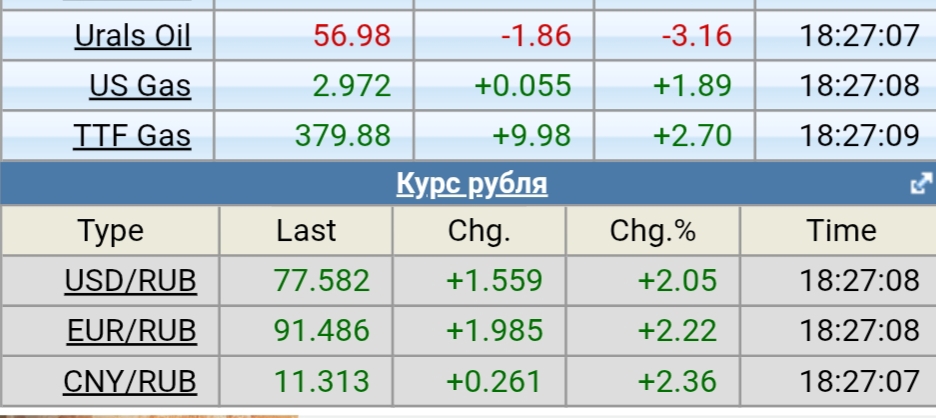Open the CNY/RUB rate link
936x418 pixels.
(131, 381)
